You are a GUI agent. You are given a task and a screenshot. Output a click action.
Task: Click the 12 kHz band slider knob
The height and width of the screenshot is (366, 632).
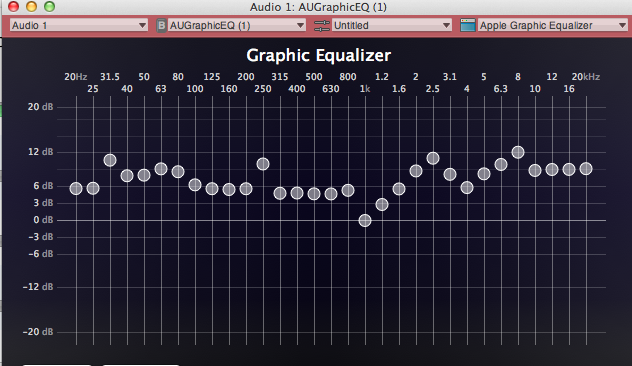[552, 169]
